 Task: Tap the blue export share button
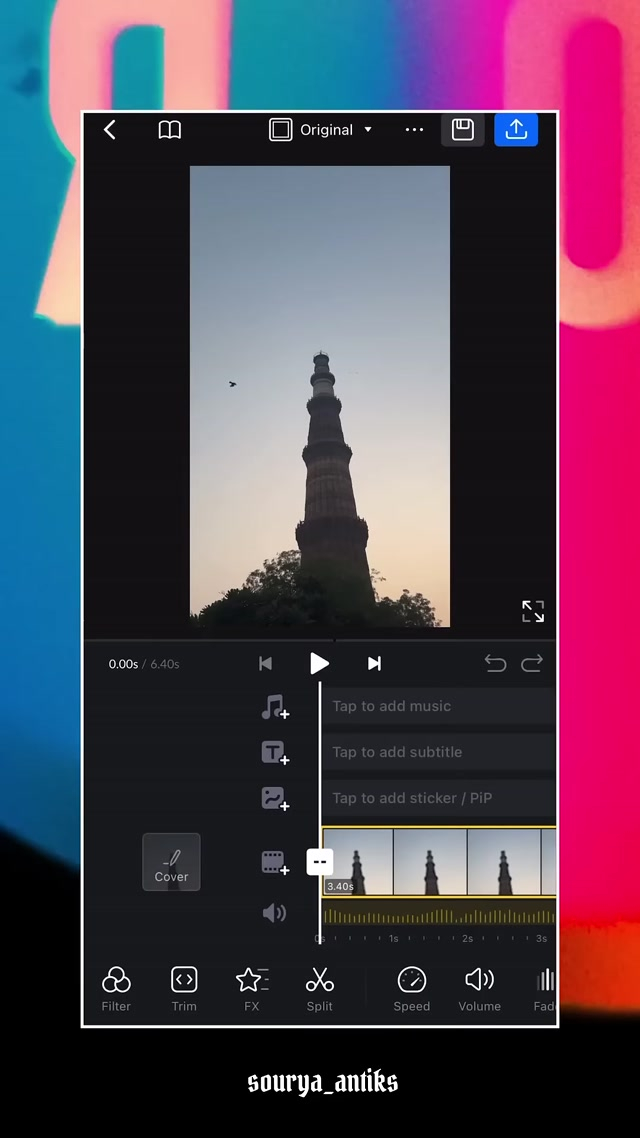[516, 130]
